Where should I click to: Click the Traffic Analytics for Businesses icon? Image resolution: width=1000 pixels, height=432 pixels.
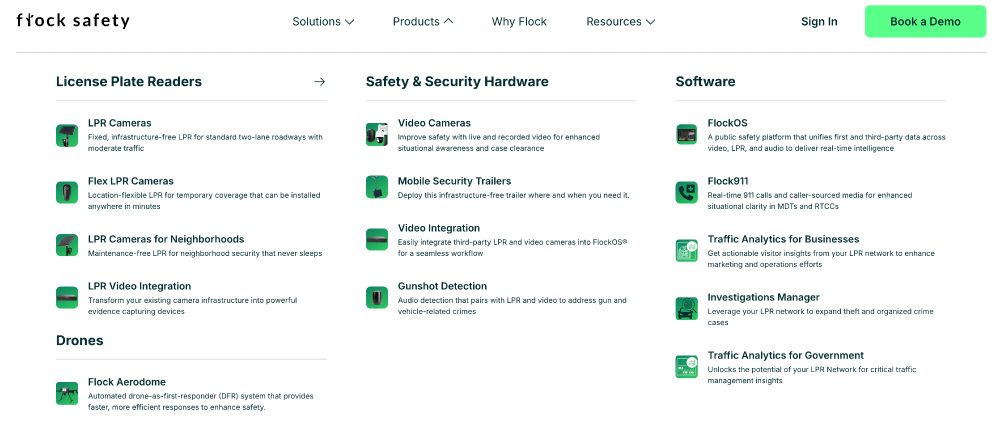(x=686, y=250)
